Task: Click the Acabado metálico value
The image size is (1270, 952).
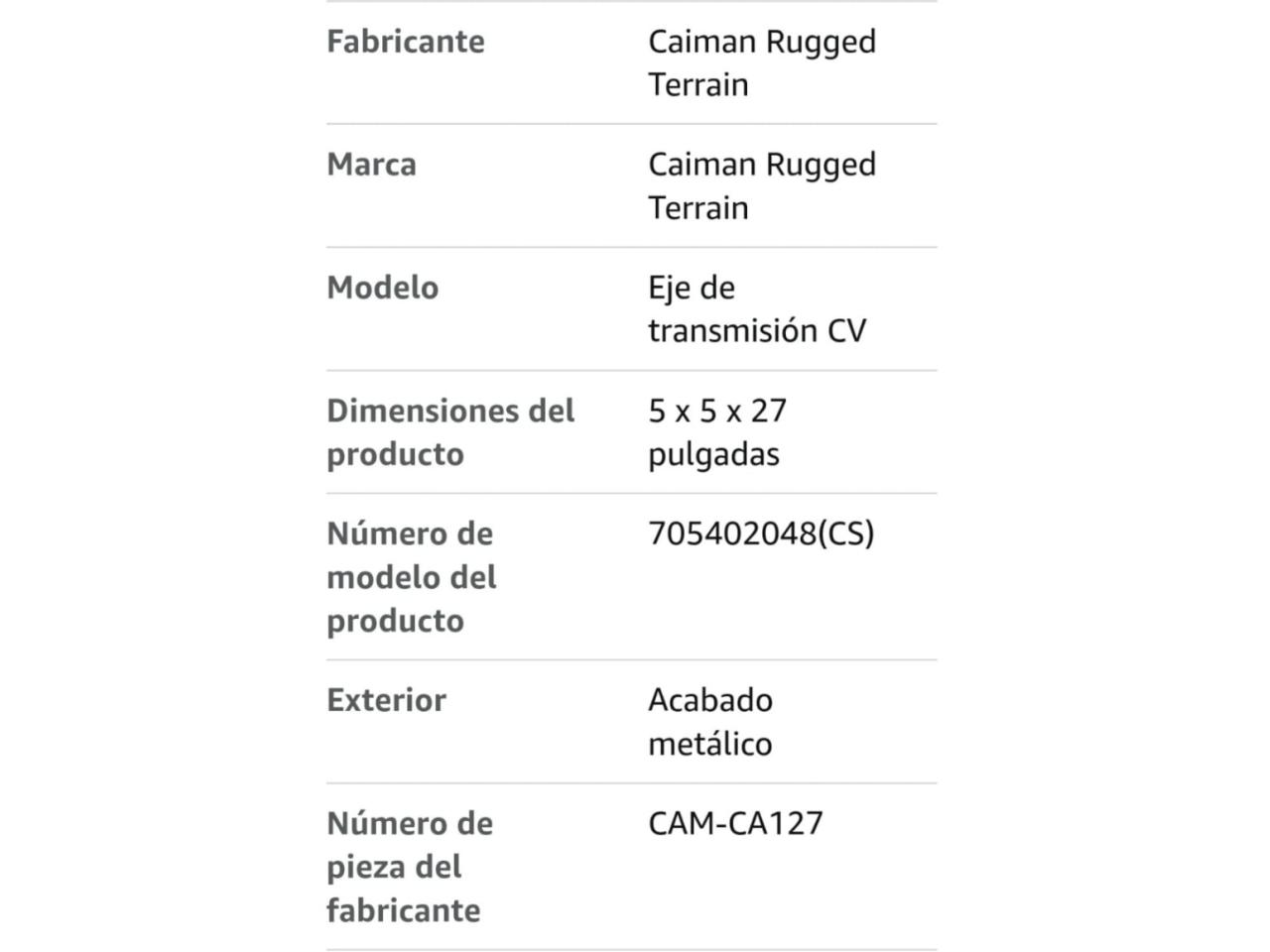Action: (x=710, y=721)
